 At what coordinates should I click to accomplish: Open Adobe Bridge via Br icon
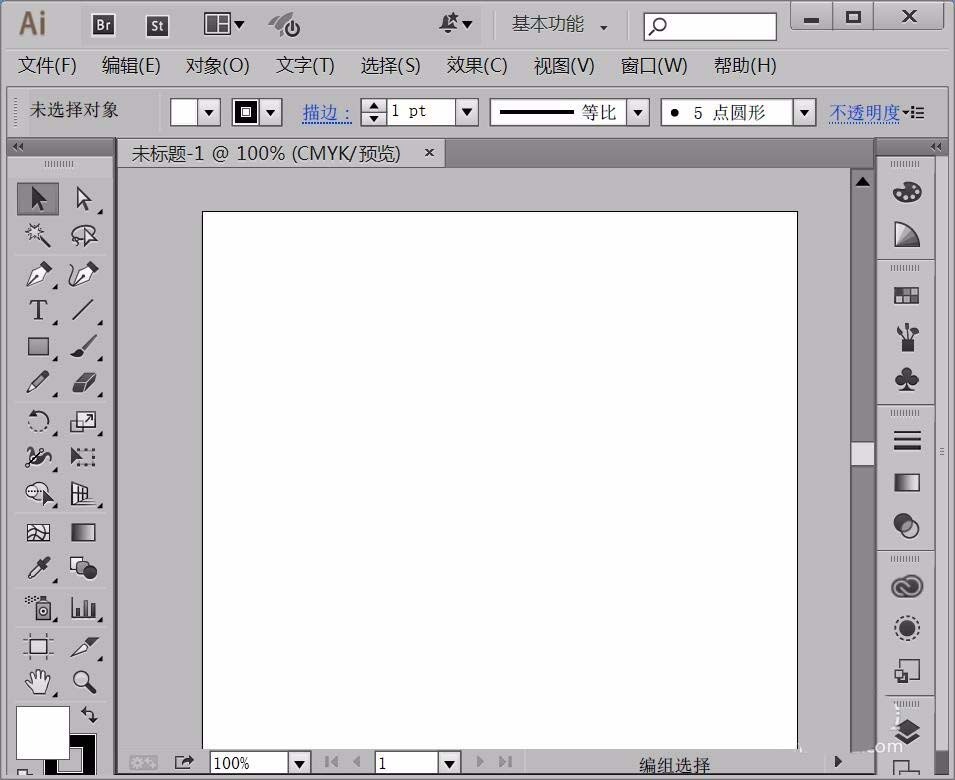pyautogui.click(x=104, y=25)
